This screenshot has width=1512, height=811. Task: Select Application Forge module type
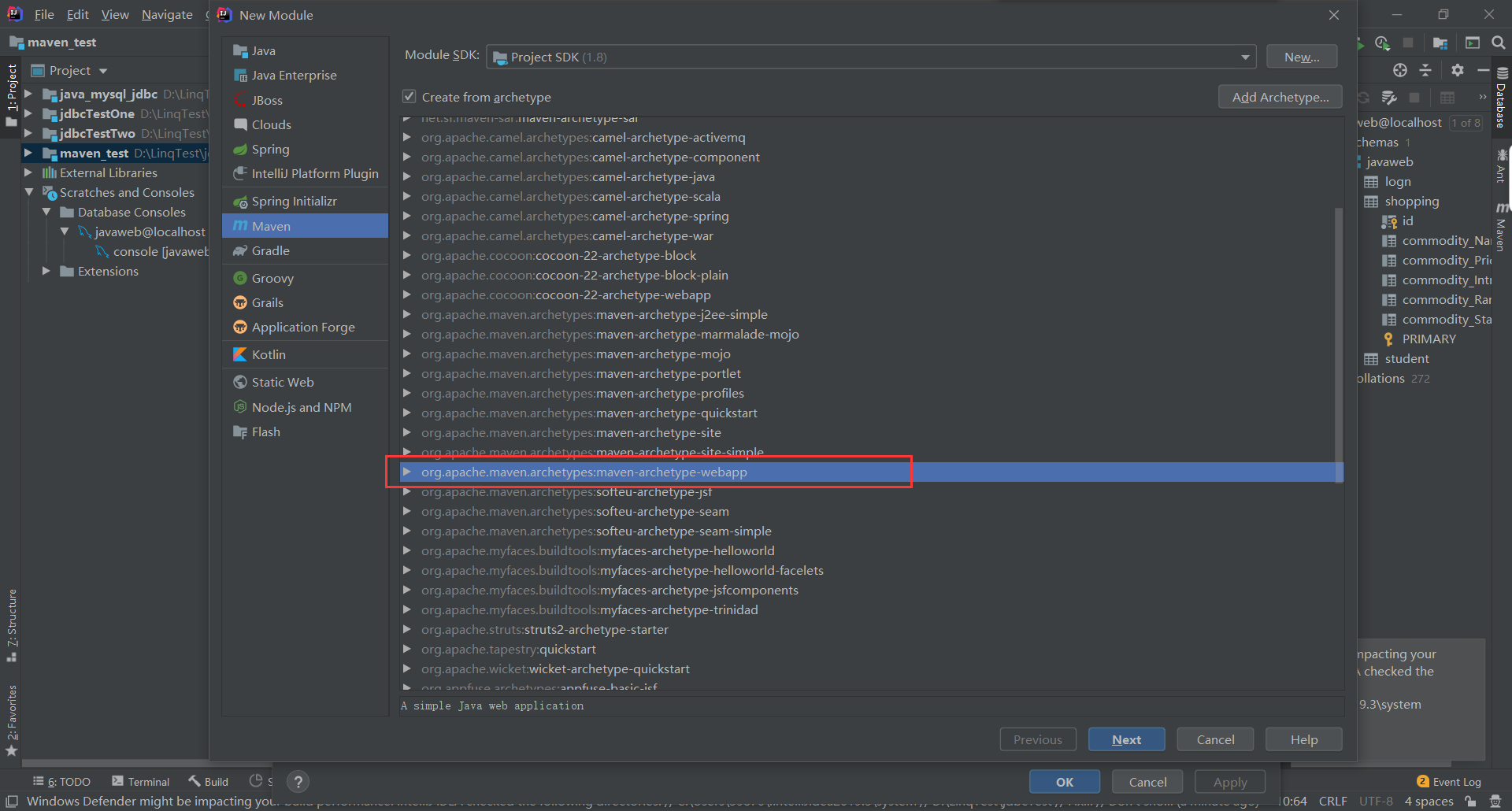point(305,327)
